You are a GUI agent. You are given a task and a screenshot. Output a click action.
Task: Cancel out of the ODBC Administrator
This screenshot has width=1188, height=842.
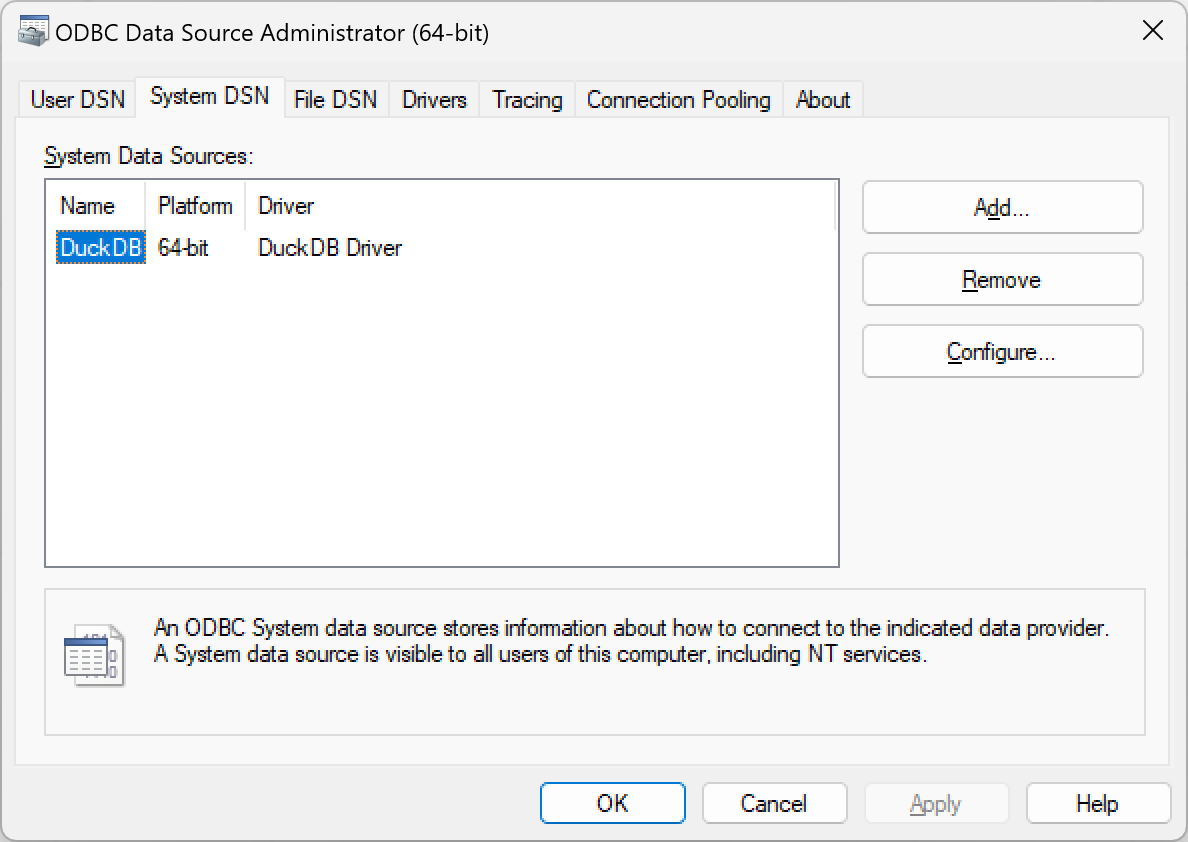pos(774,803)
